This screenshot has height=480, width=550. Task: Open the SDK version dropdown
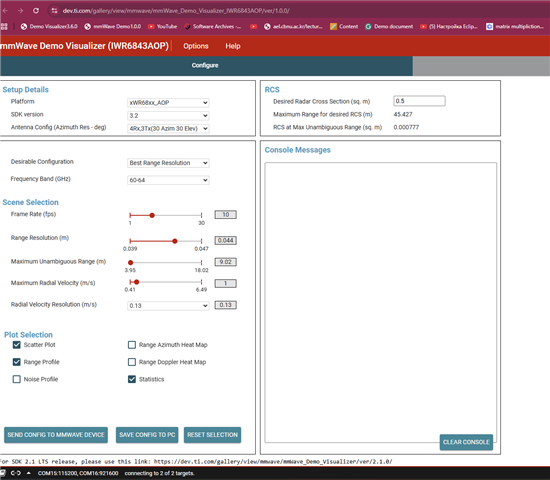tap(168, 115)
